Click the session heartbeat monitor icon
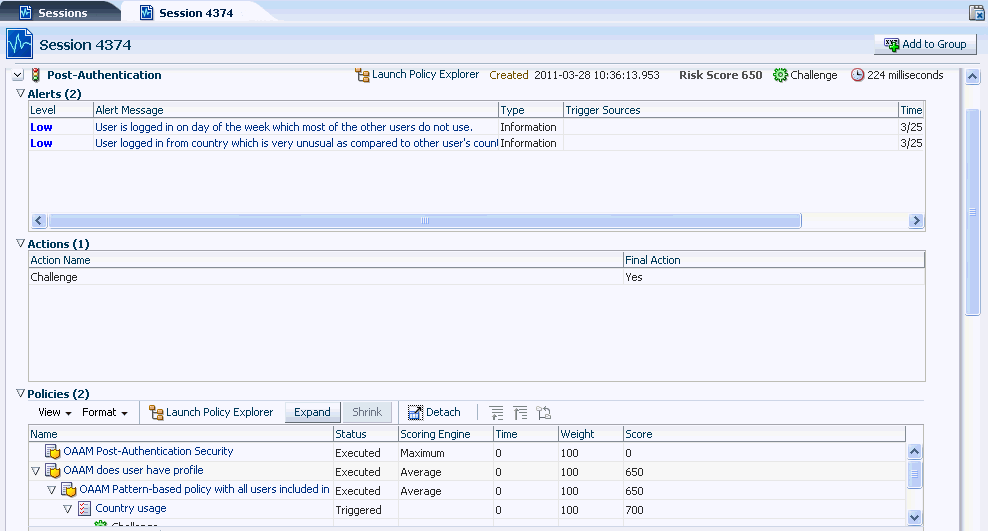Image resolution: width=988 pixels, height=531 pixels. click(x=20, y=44)
